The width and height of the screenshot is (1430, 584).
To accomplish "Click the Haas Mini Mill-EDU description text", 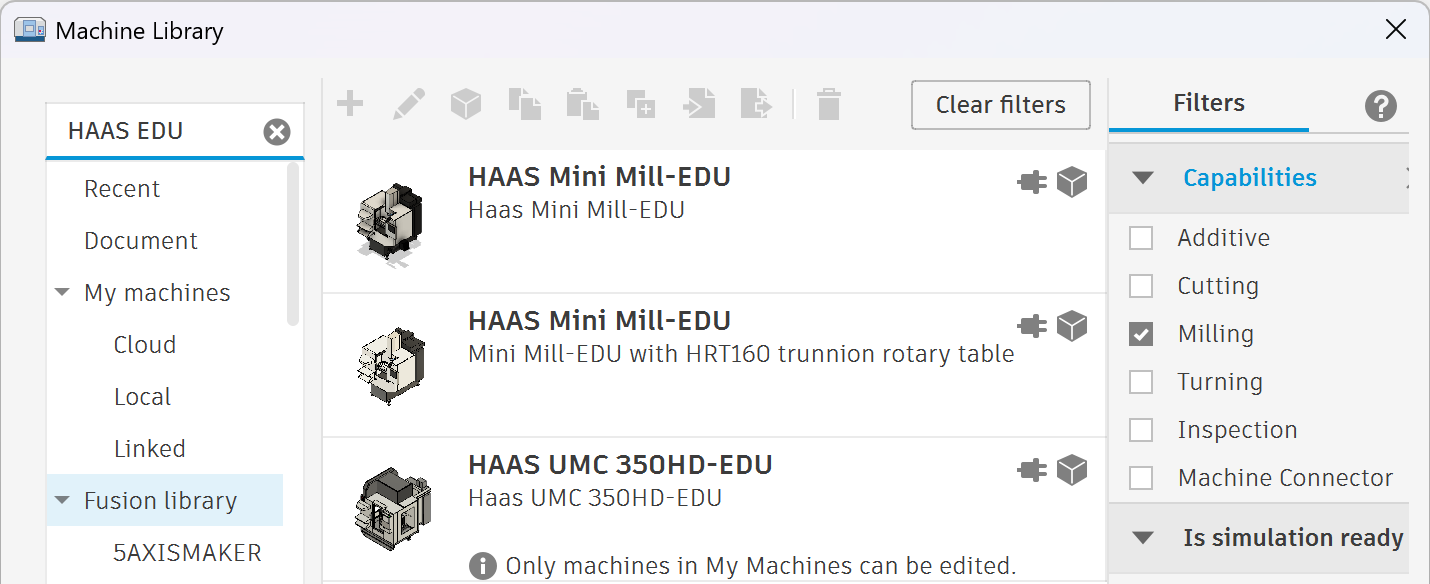I will (x=576, y=210).
